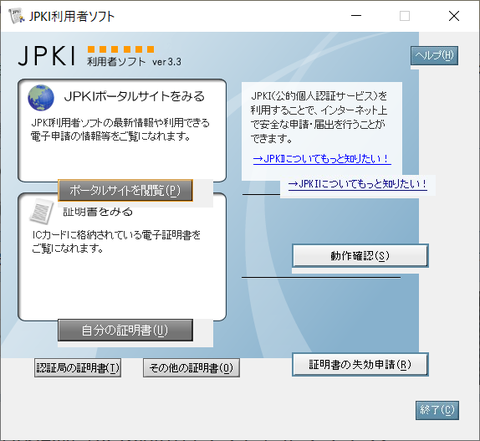Click the JPKI service description text

coord(319,117)
